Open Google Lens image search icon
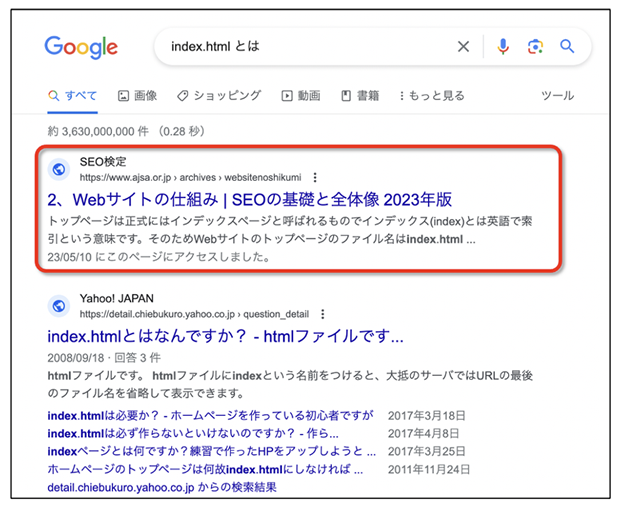Screen dimensions: 617x507 click(535, 46)
